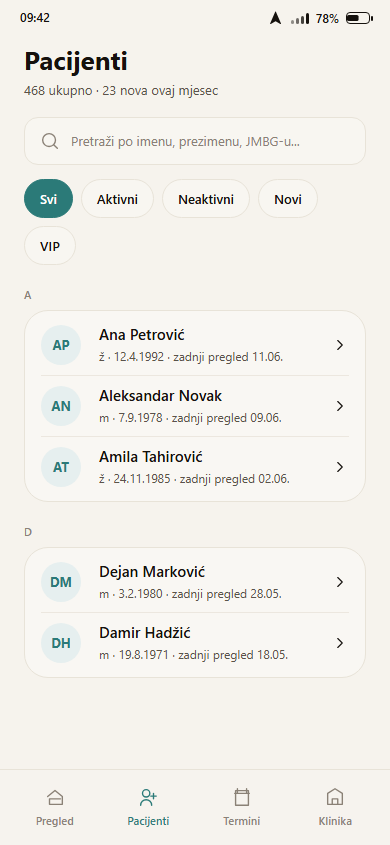The image size is (390, 845).
Task: Tap the AT avatar for Amila Tahirović
Action: (x=61, y=467)
